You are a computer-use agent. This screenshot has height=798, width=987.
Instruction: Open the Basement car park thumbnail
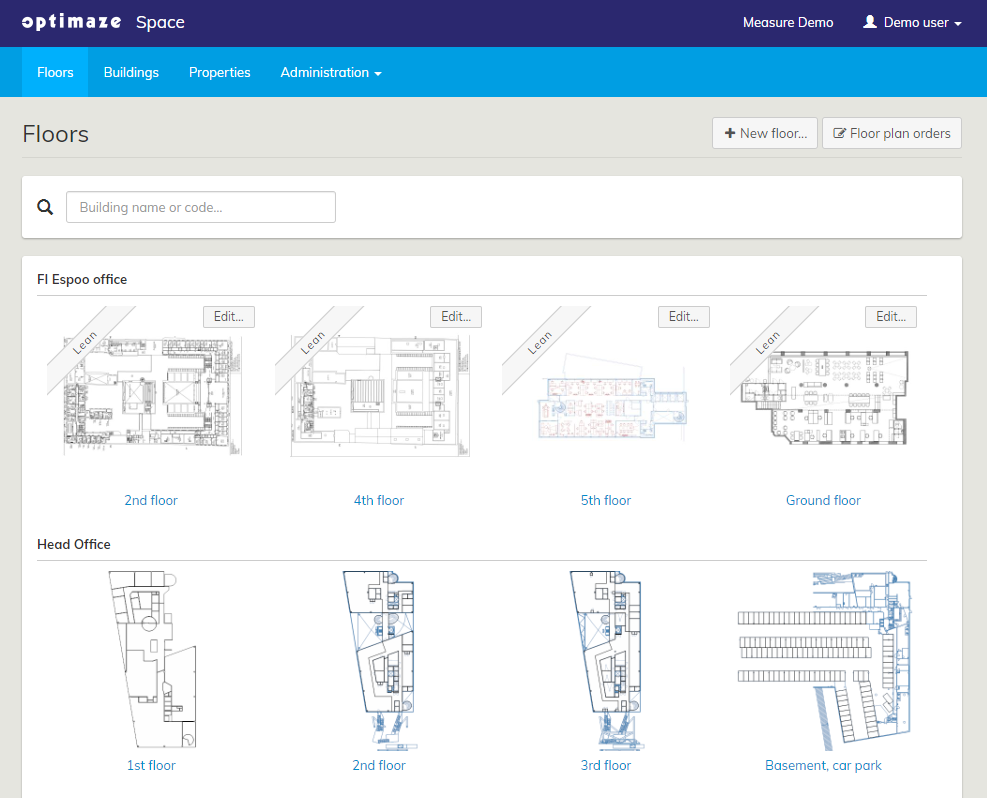(823, 660)
